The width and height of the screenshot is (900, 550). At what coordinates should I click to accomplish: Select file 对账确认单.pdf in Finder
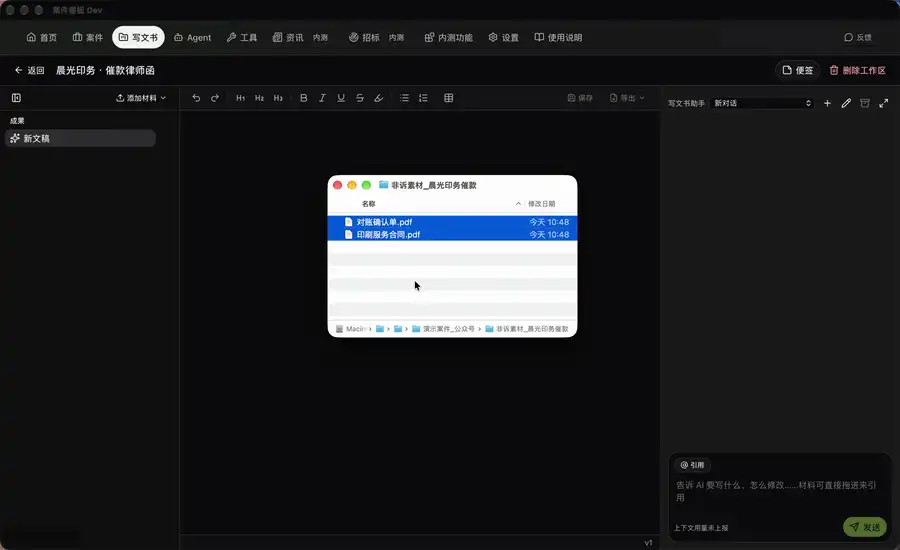pyautogui.click(x=452, y=222)
